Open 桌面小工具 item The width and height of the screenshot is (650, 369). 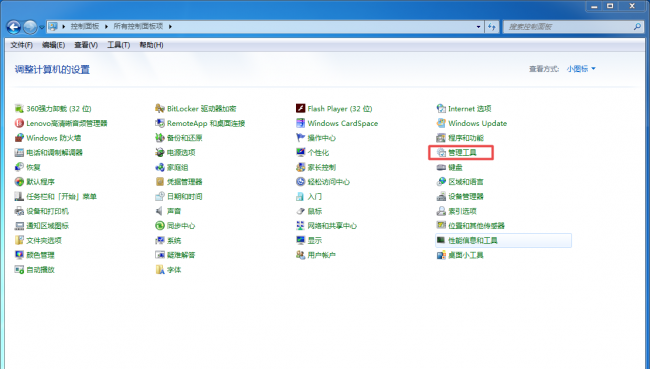(x=460, y=255)
